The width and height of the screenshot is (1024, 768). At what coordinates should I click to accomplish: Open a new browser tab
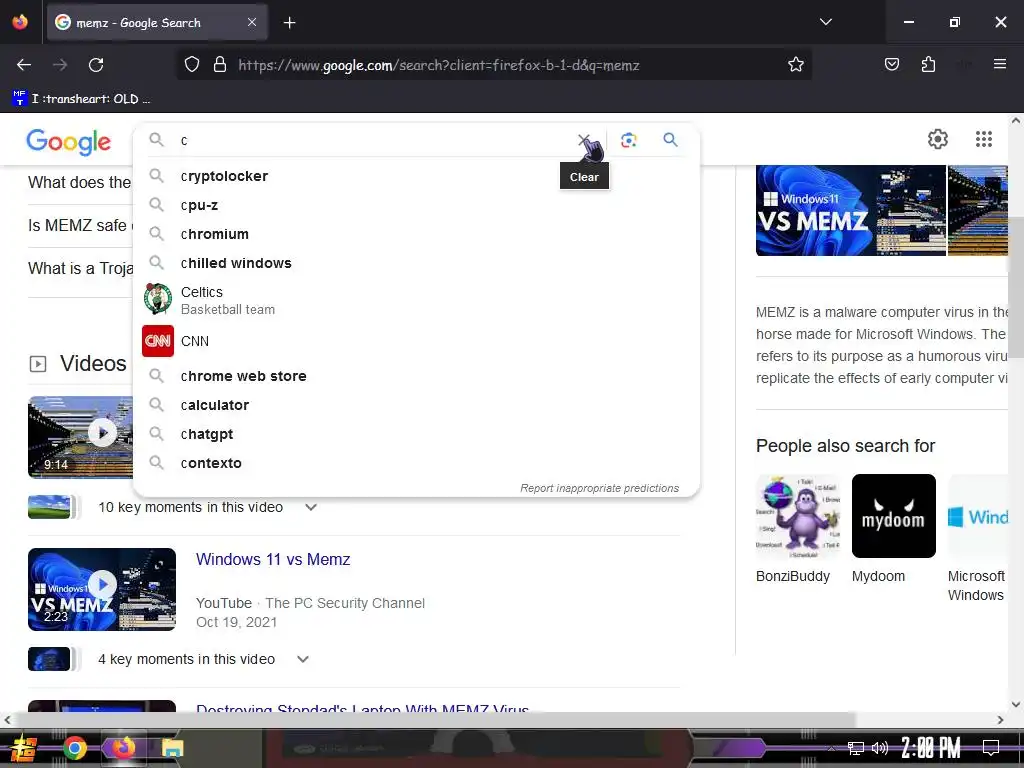(289, 23)
